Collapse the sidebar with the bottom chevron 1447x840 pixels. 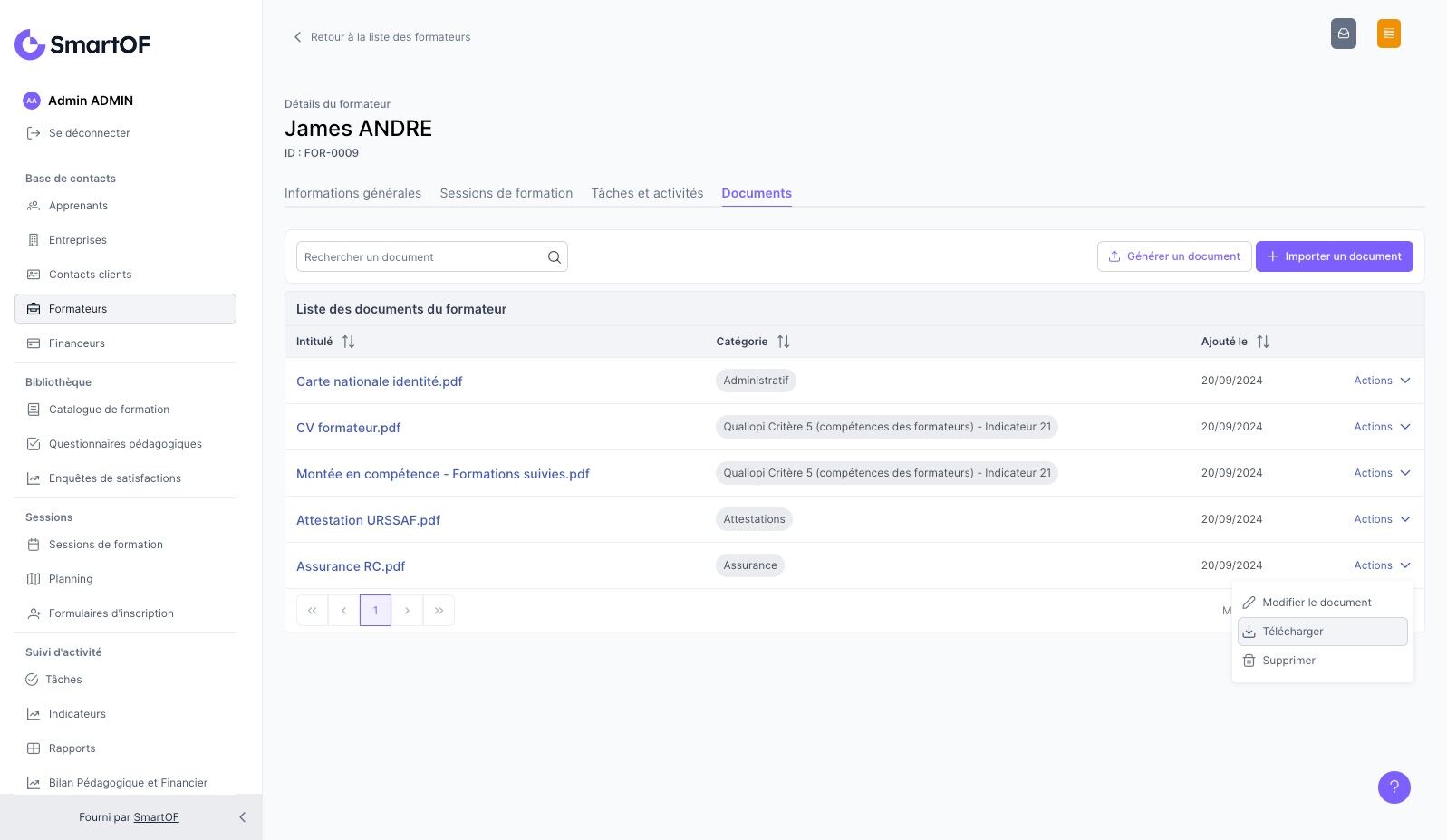pos(242,817)
